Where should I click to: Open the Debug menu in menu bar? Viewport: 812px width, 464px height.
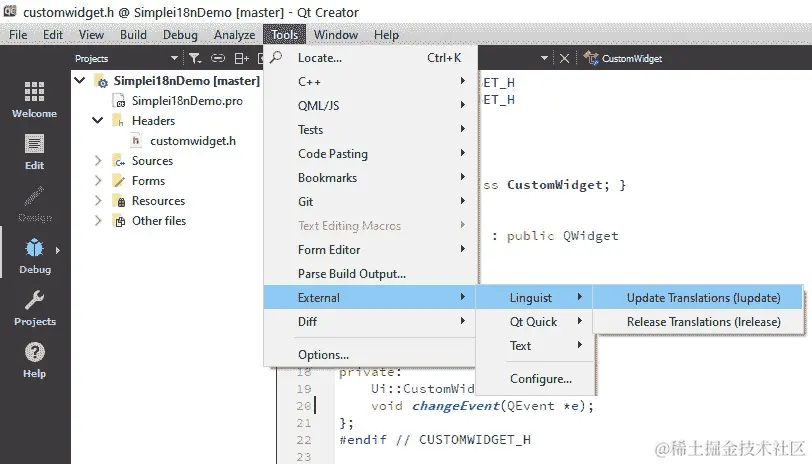[180, 35]
